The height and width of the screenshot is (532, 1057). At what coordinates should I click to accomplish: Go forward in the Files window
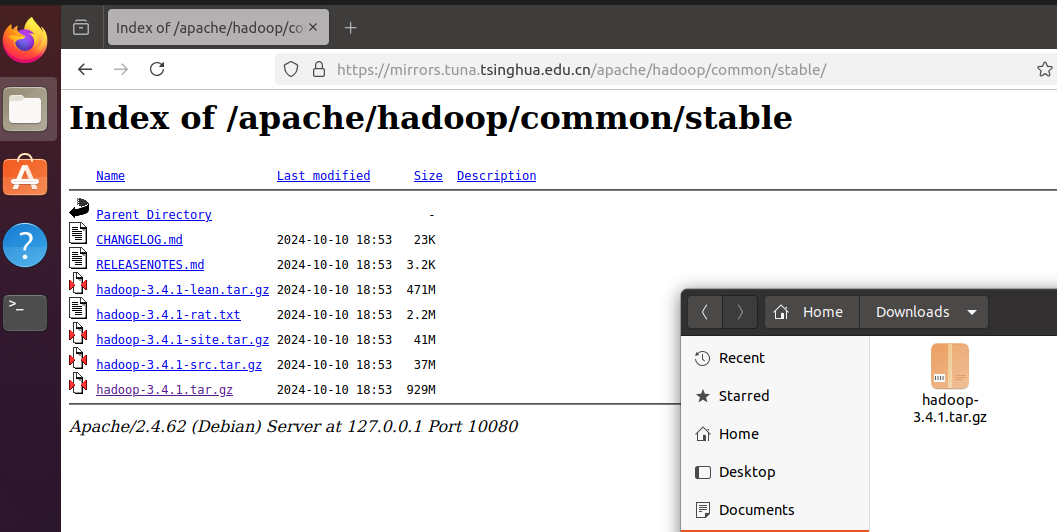pyautogui.click(x=740, y=312)
